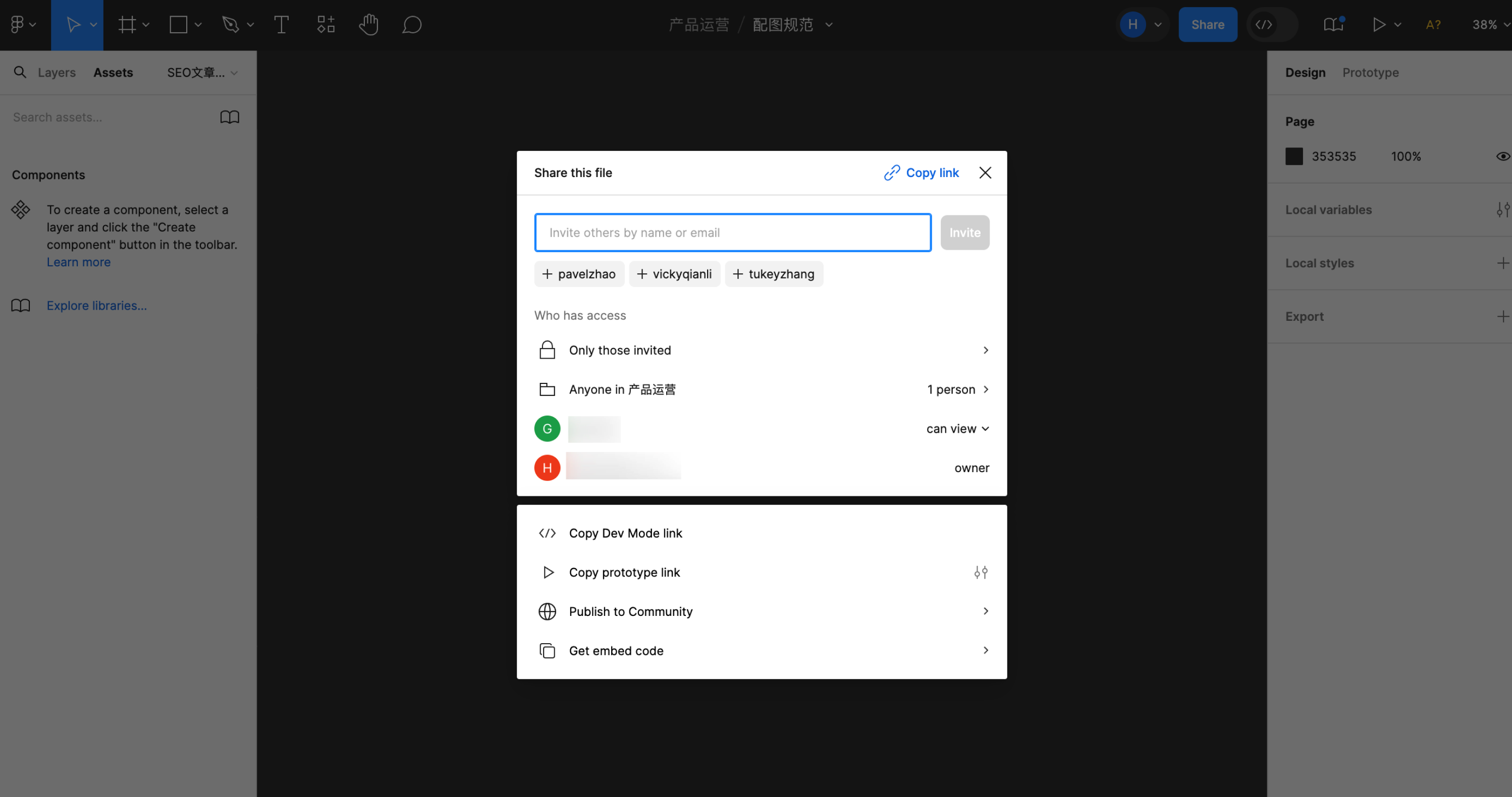Click the lock icon for Only those invited
Viewport: 1512px width, 797px height.
coord(547,350)
